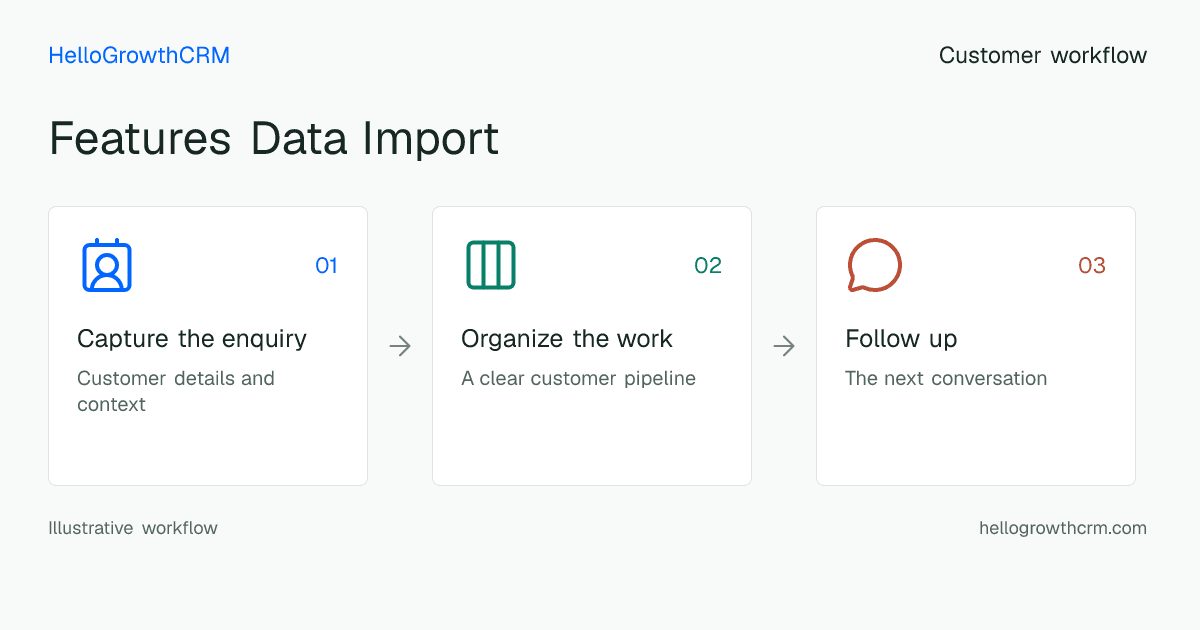
Task: Click the arrow between Organize and Follow up cards
Action: (x=784, y=346)
